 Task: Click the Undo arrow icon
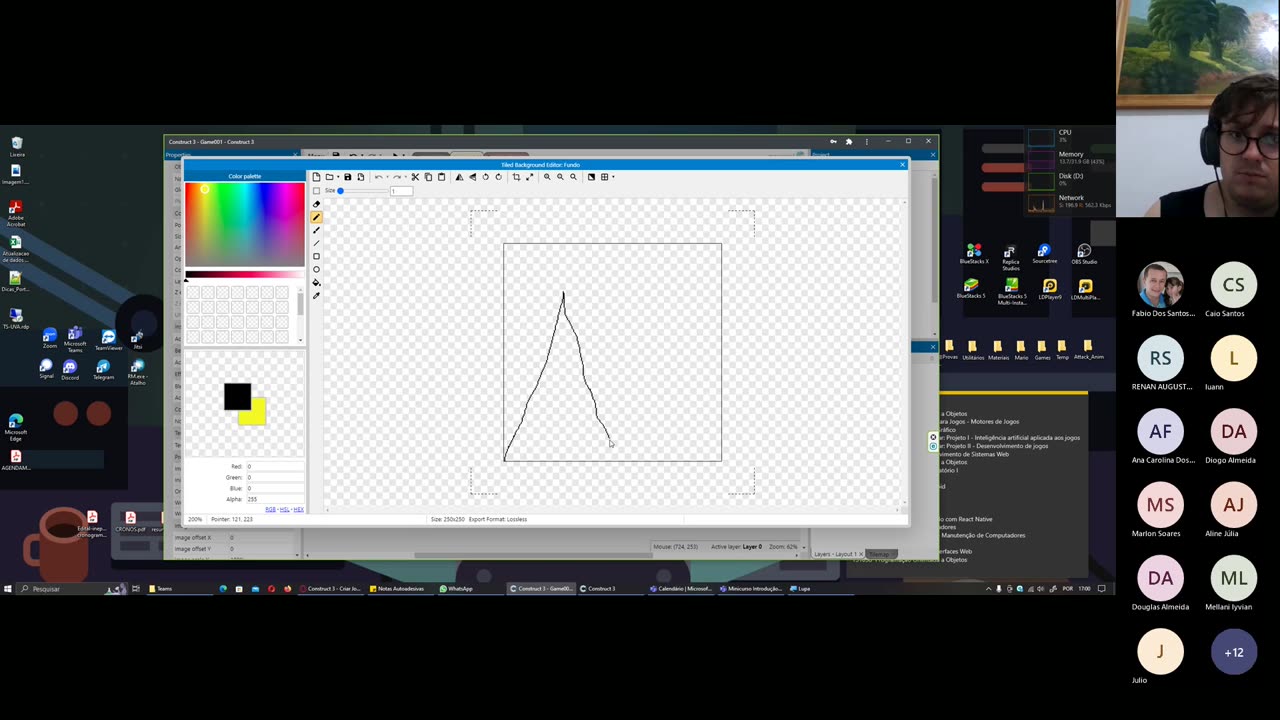pyautogui.click(x=379, y=177)
